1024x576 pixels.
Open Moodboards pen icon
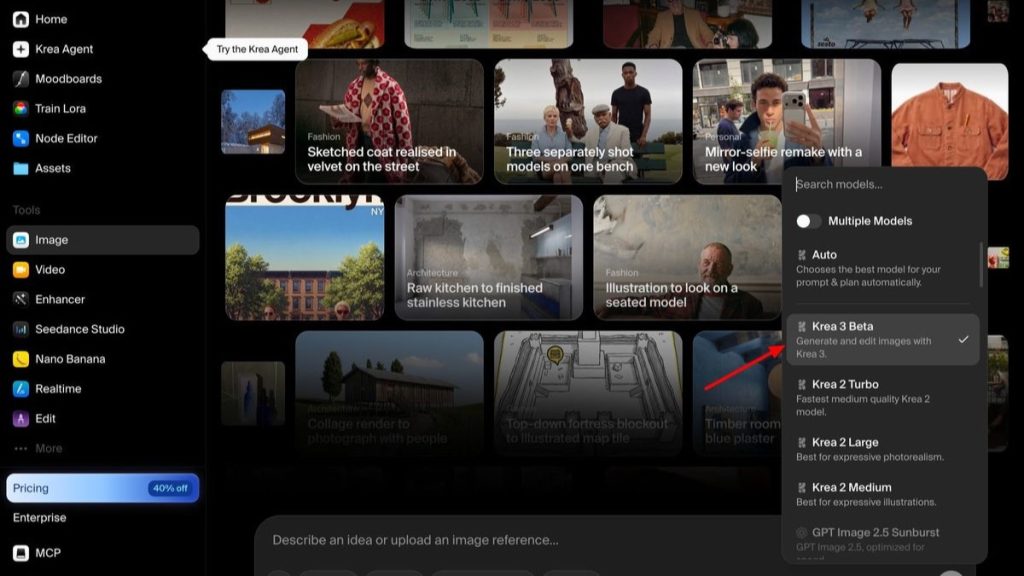[20, 79]
